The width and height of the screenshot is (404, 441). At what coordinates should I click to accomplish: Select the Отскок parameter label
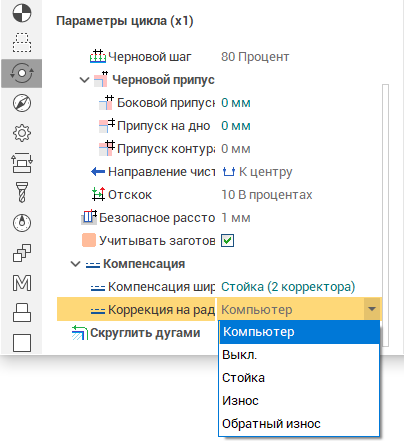click(x=130, y=195)
